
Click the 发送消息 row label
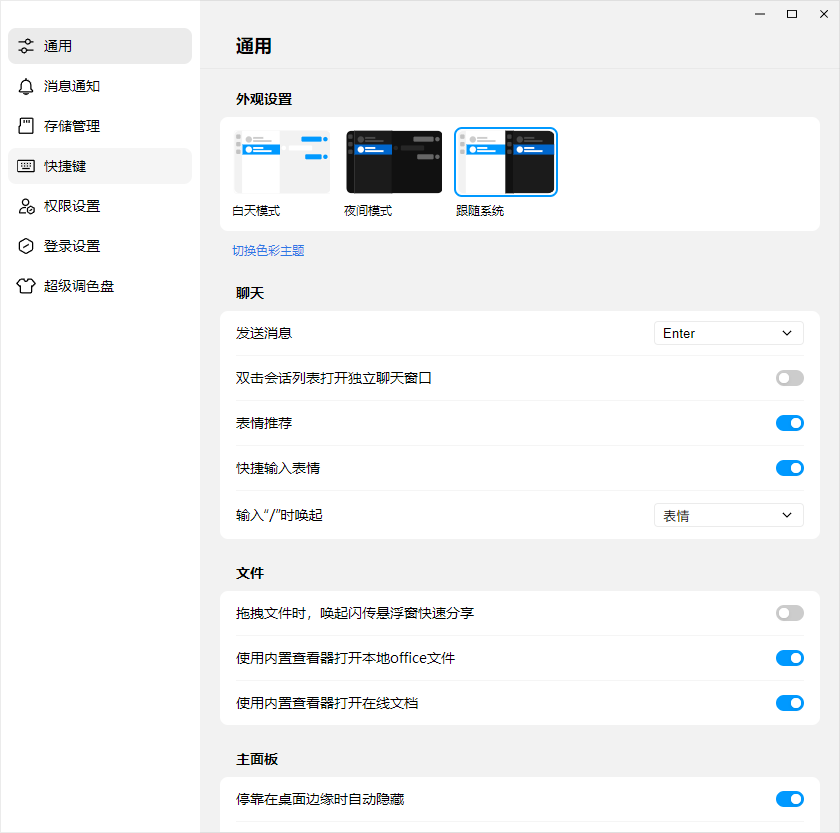click(264, 333)
